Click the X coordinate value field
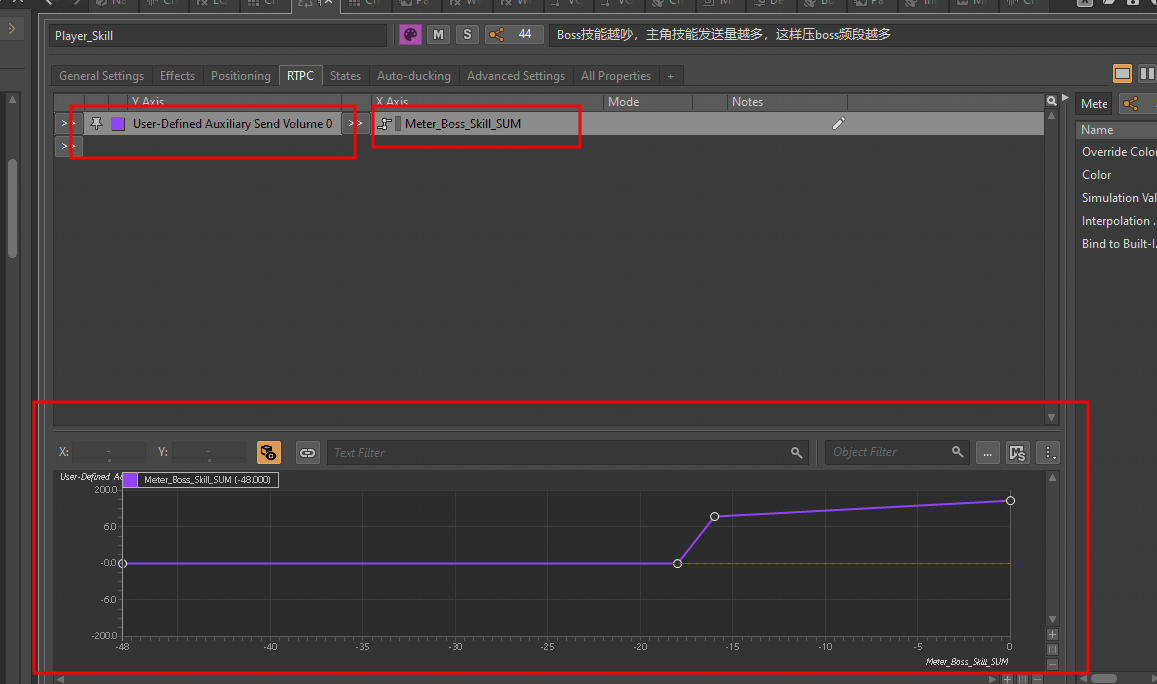The image size is (1157, 684). pos(108,452)
